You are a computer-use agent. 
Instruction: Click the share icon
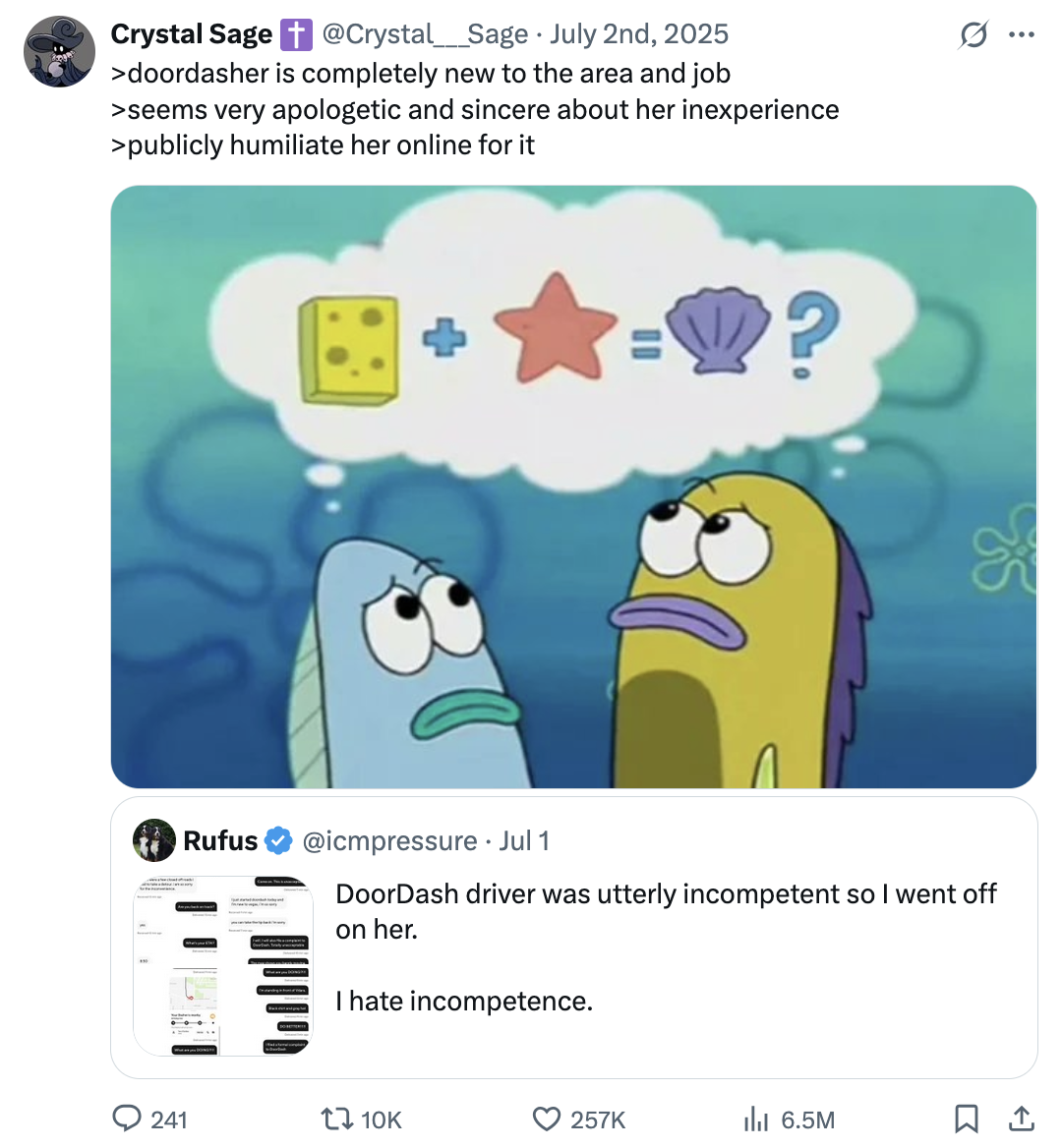click(x=1022, y=1119)
